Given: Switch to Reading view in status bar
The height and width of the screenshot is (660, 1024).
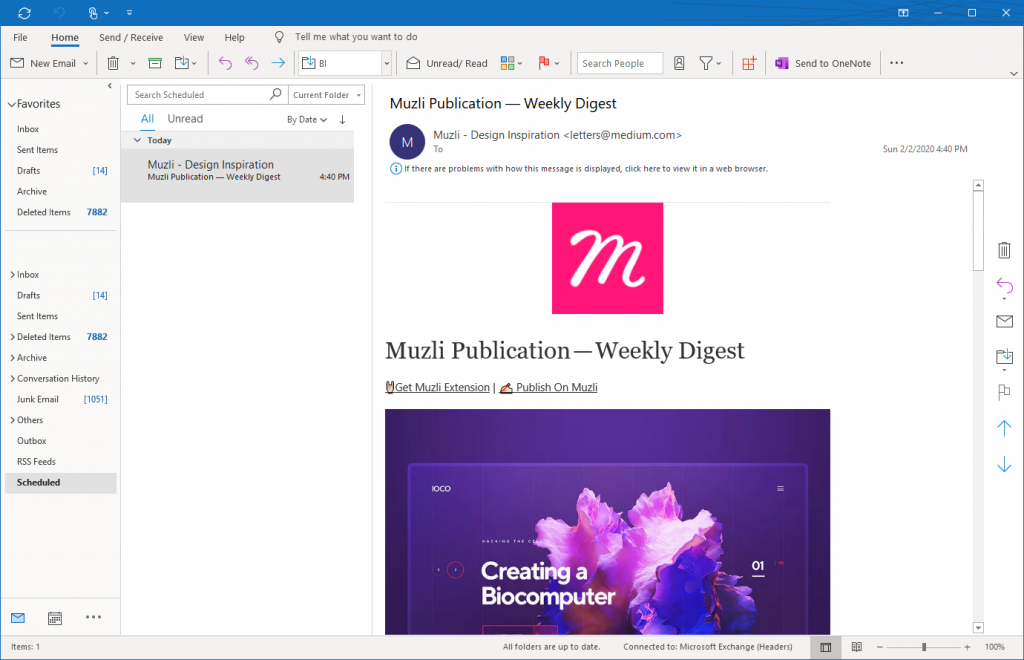Looking at the screenshot, I should [856, 647].
